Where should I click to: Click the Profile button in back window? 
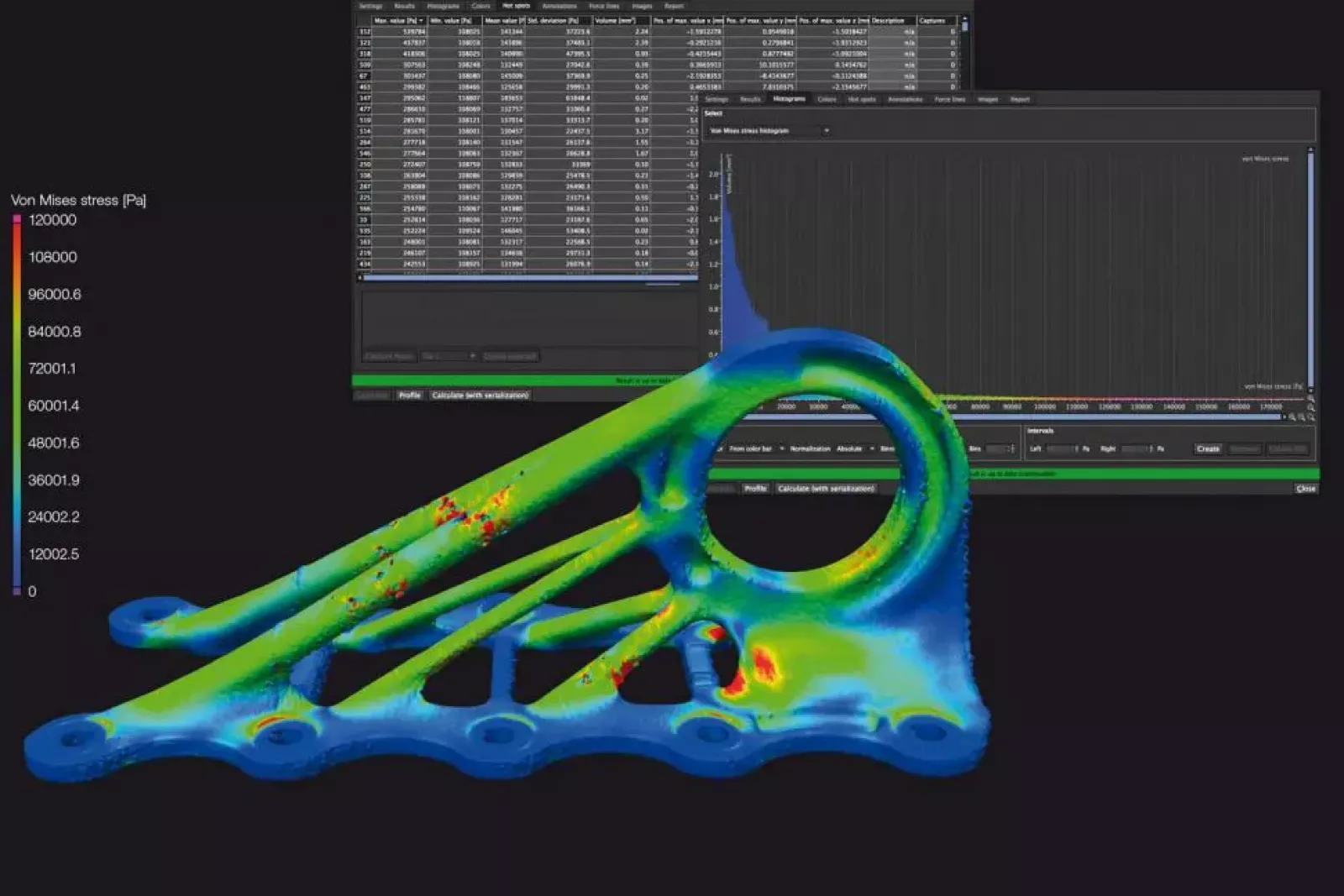click(410, 396)
